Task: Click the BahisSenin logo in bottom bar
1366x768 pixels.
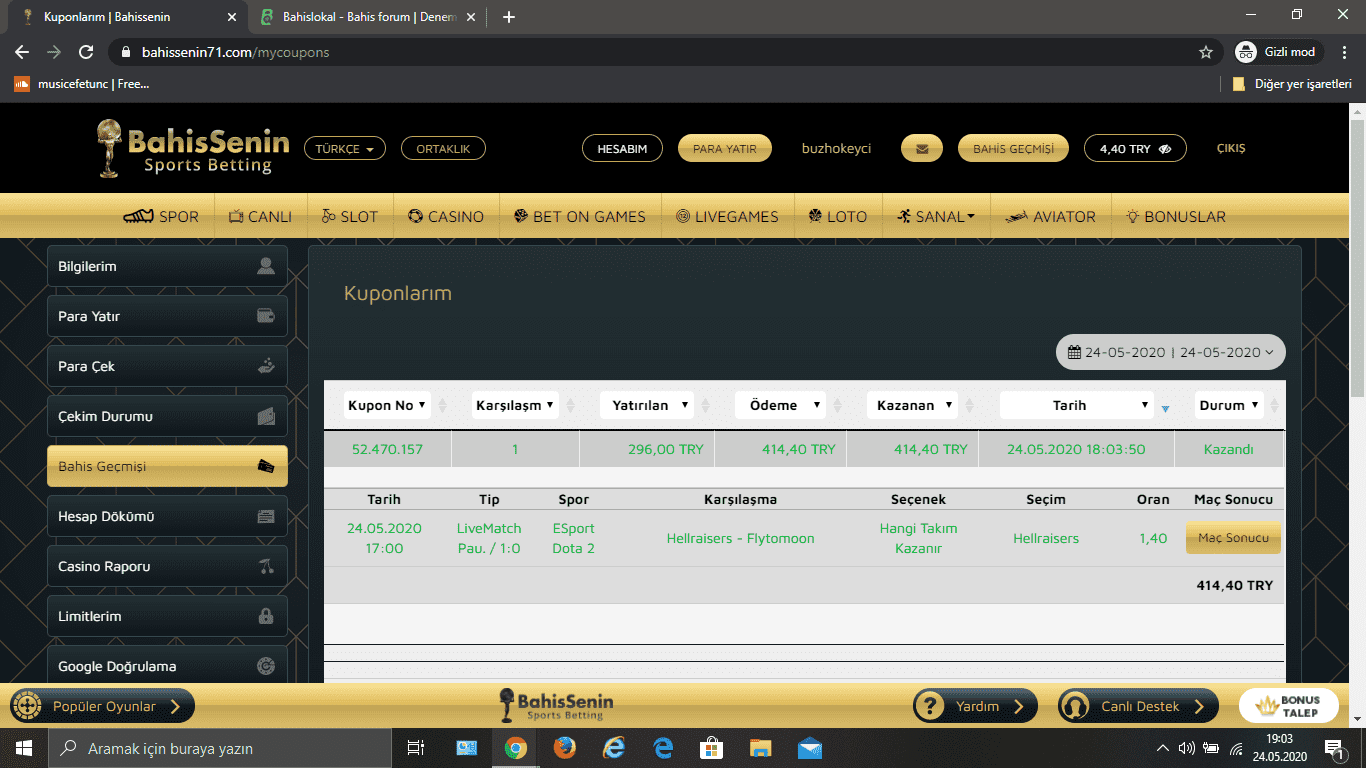Action: [x=557, y=705]
